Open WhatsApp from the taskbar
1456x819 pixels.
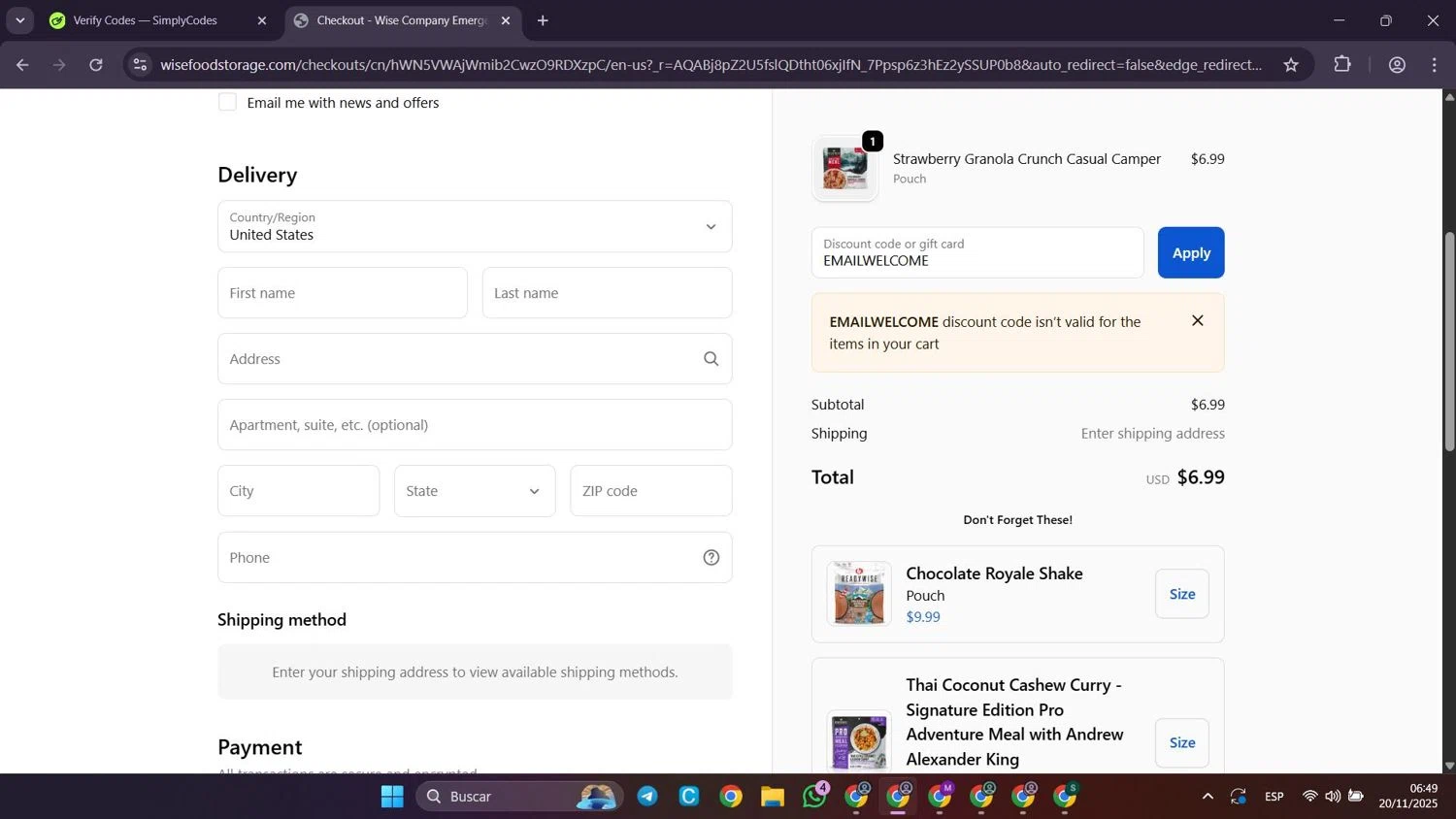(x=814, y=797)
